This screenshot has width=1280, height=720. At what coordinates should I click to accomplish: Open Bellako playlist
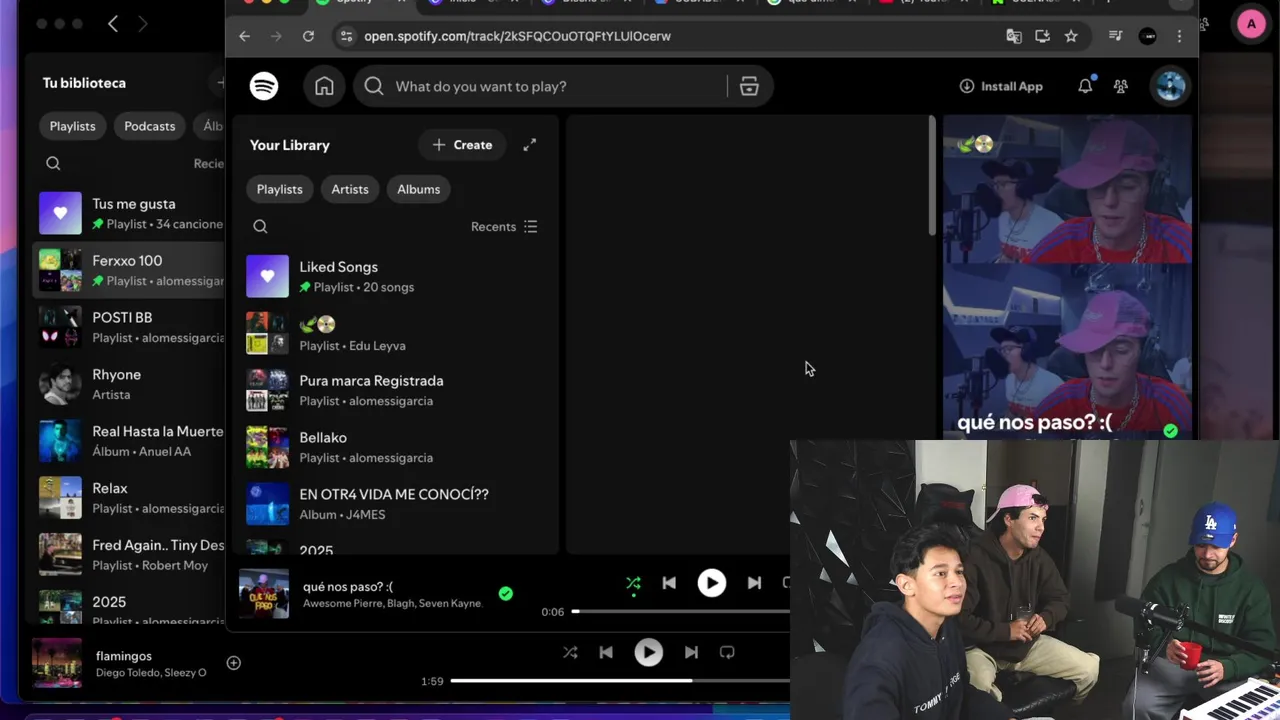pos(395,447)
